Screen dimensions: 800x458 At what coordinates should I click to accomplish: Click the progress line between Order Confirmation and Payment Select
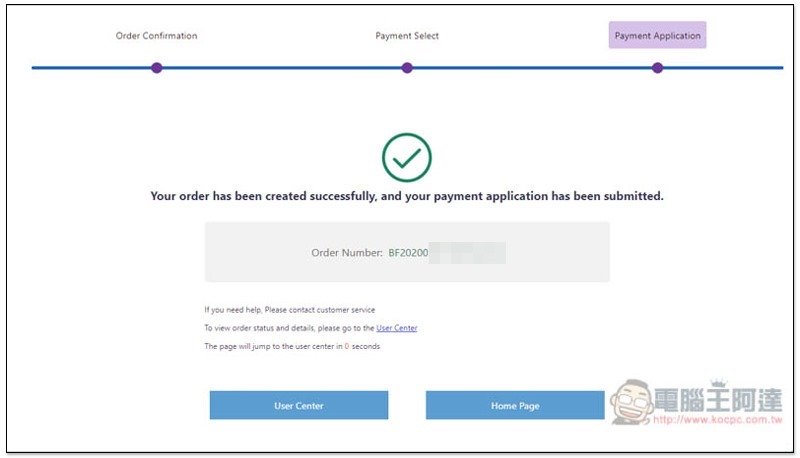(282, 68)
